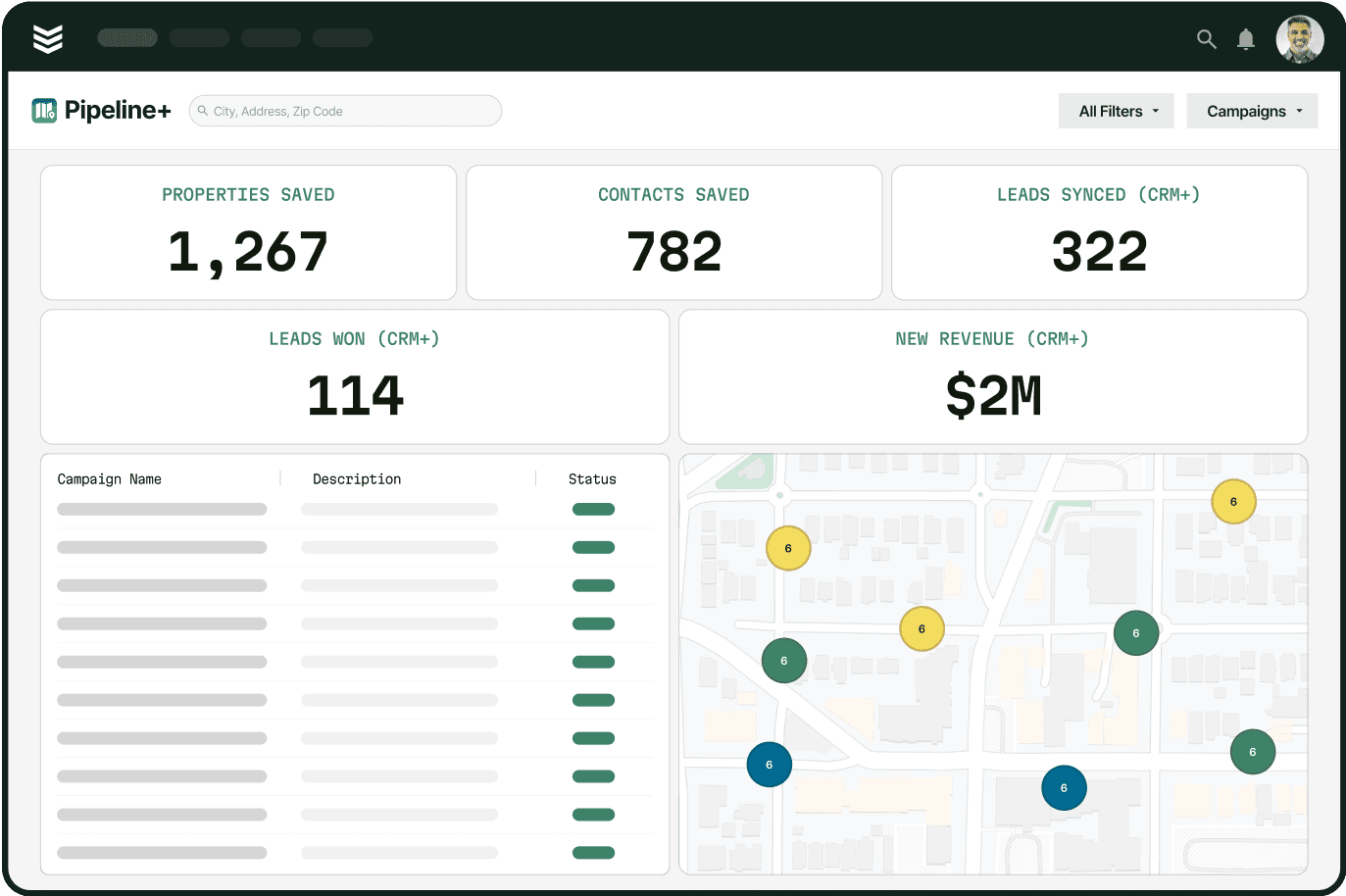Click the stacked chevrons logo in top bar

pos(47,38)
